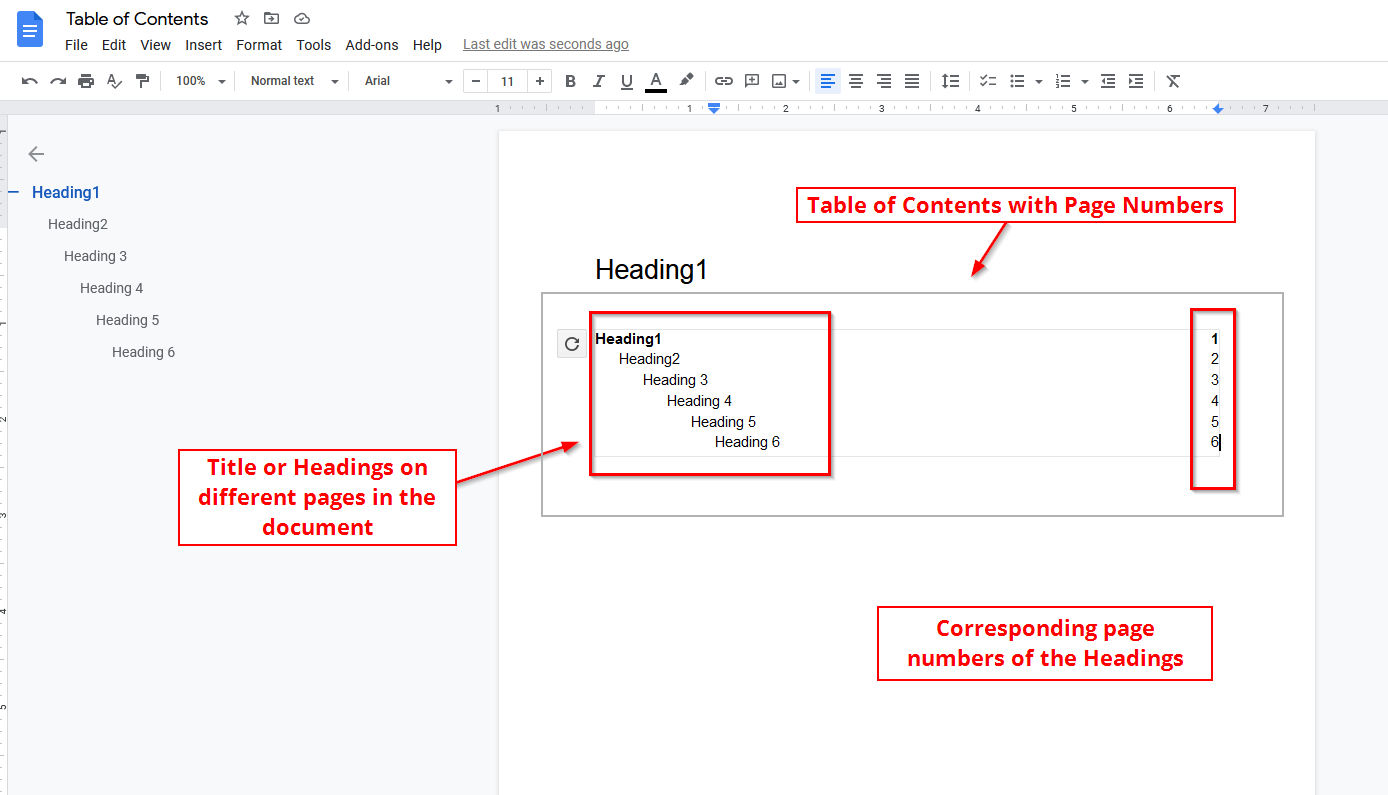
Task: Jump to Heading2 in the outline
Action: pyautogui.click(x=78, y=224)
